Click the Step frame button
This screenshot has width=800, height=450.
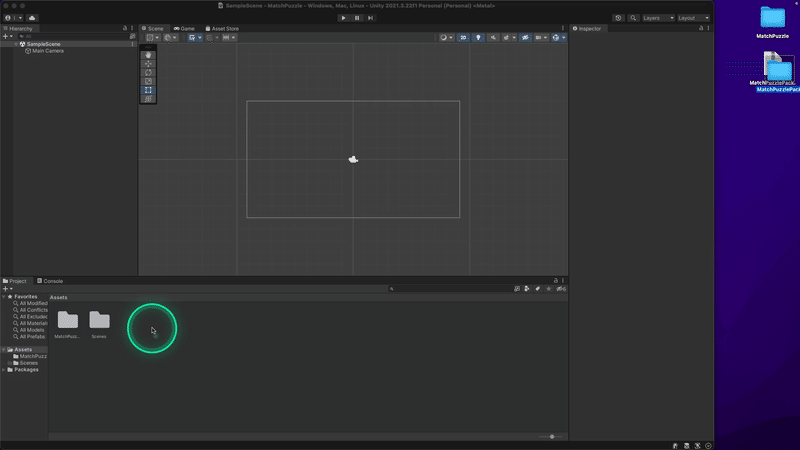[370, 18]
